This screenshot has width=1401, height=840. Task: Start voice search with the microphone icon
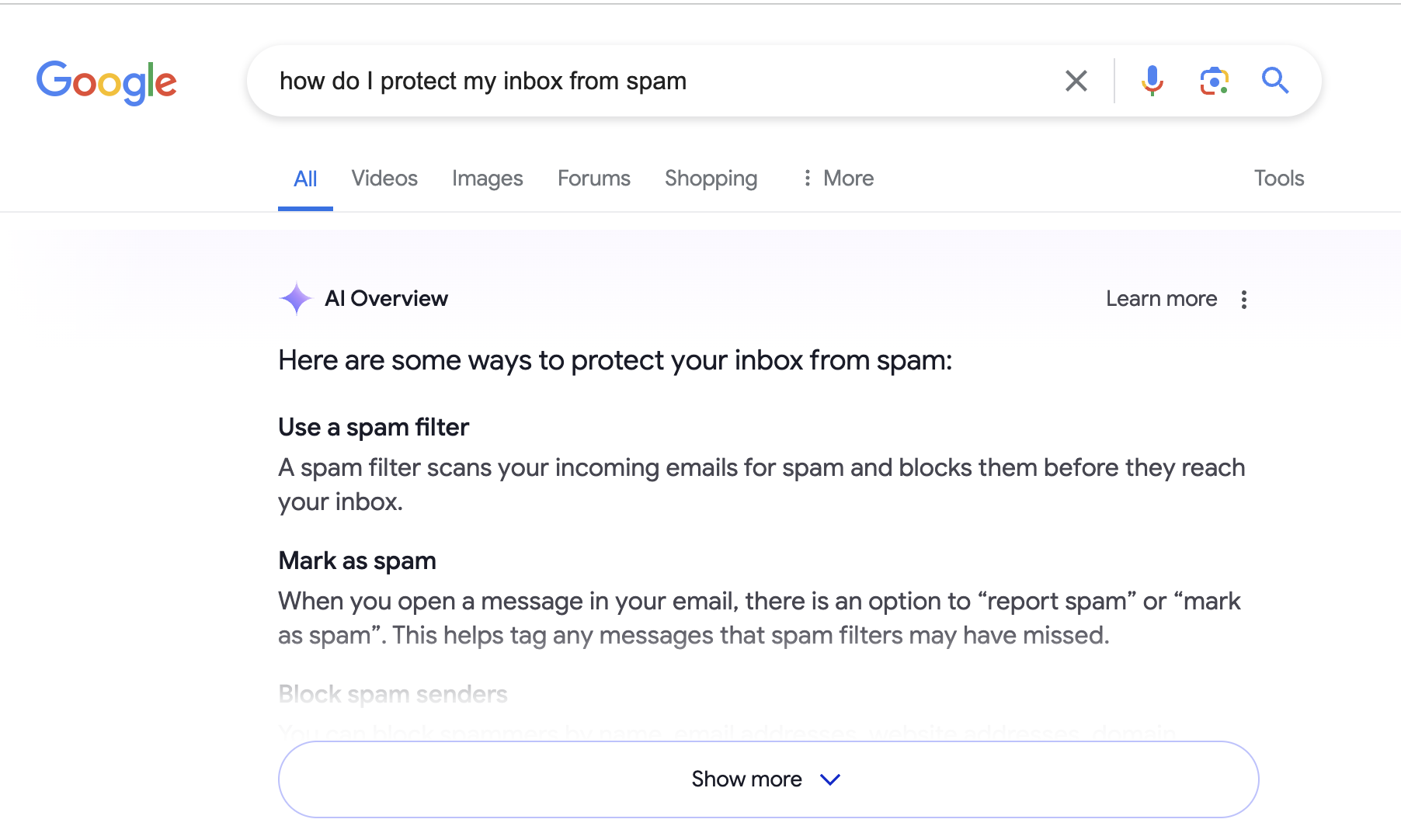click(x=1152, y=81)
